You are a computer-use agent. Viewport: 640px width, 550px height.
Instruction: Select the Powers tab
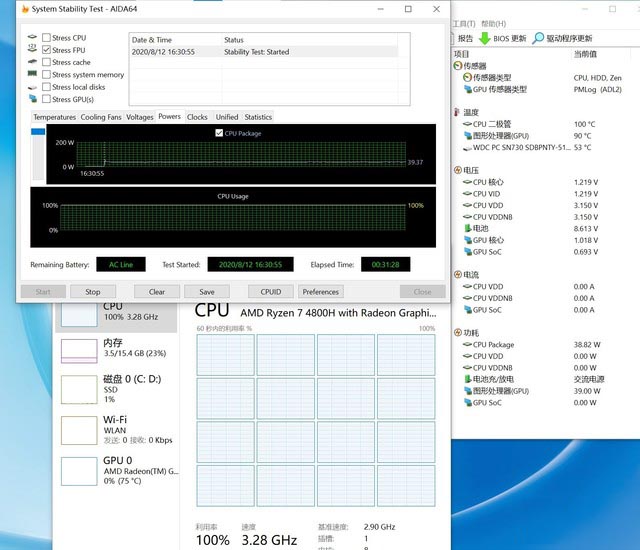click(x=169, y=116)
